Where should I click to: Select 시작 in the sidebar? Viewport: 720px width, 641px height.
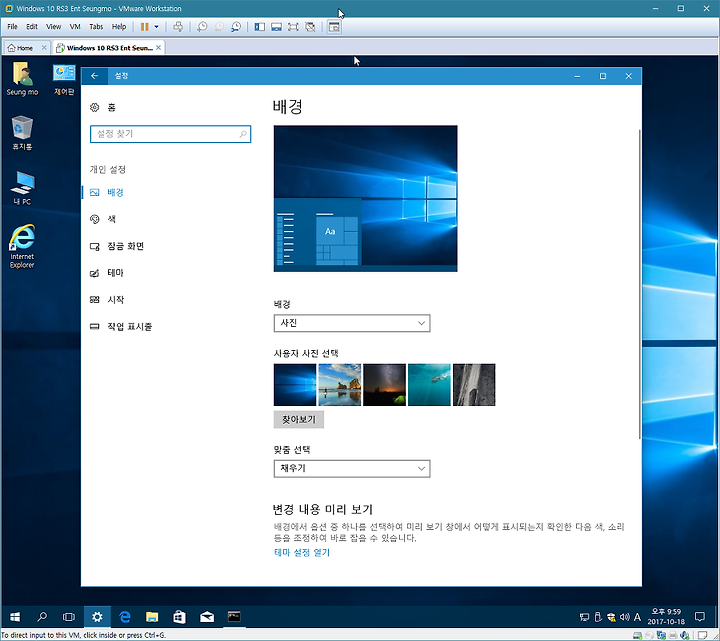(x=107, y=300)
